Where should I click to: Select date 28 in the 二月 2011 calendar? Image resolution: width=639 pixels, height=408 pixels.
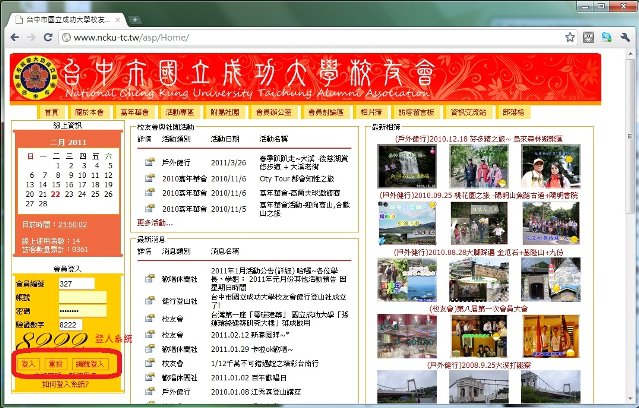(x=43, y=203)
